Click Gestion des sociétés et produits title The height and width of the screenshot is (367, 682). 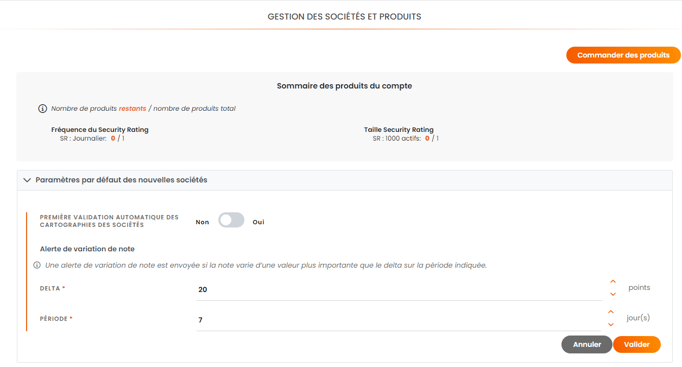coord(344,17)
